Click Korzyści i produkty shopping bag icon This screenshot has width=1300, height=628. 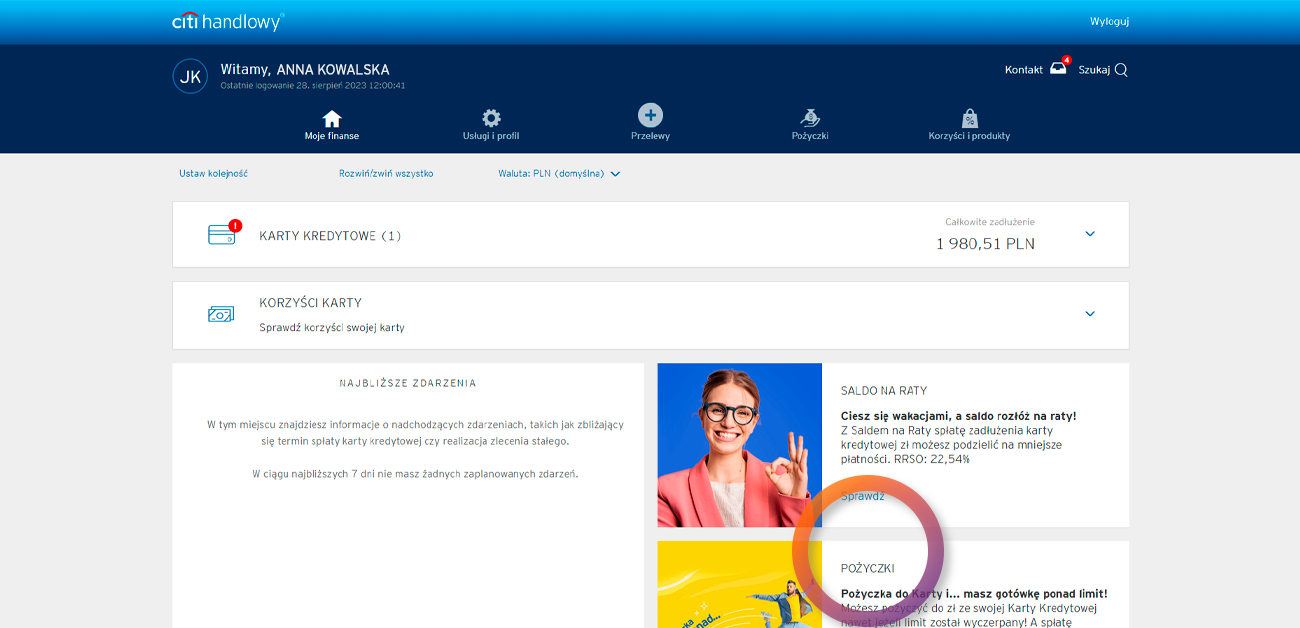(x=969, y=118)
